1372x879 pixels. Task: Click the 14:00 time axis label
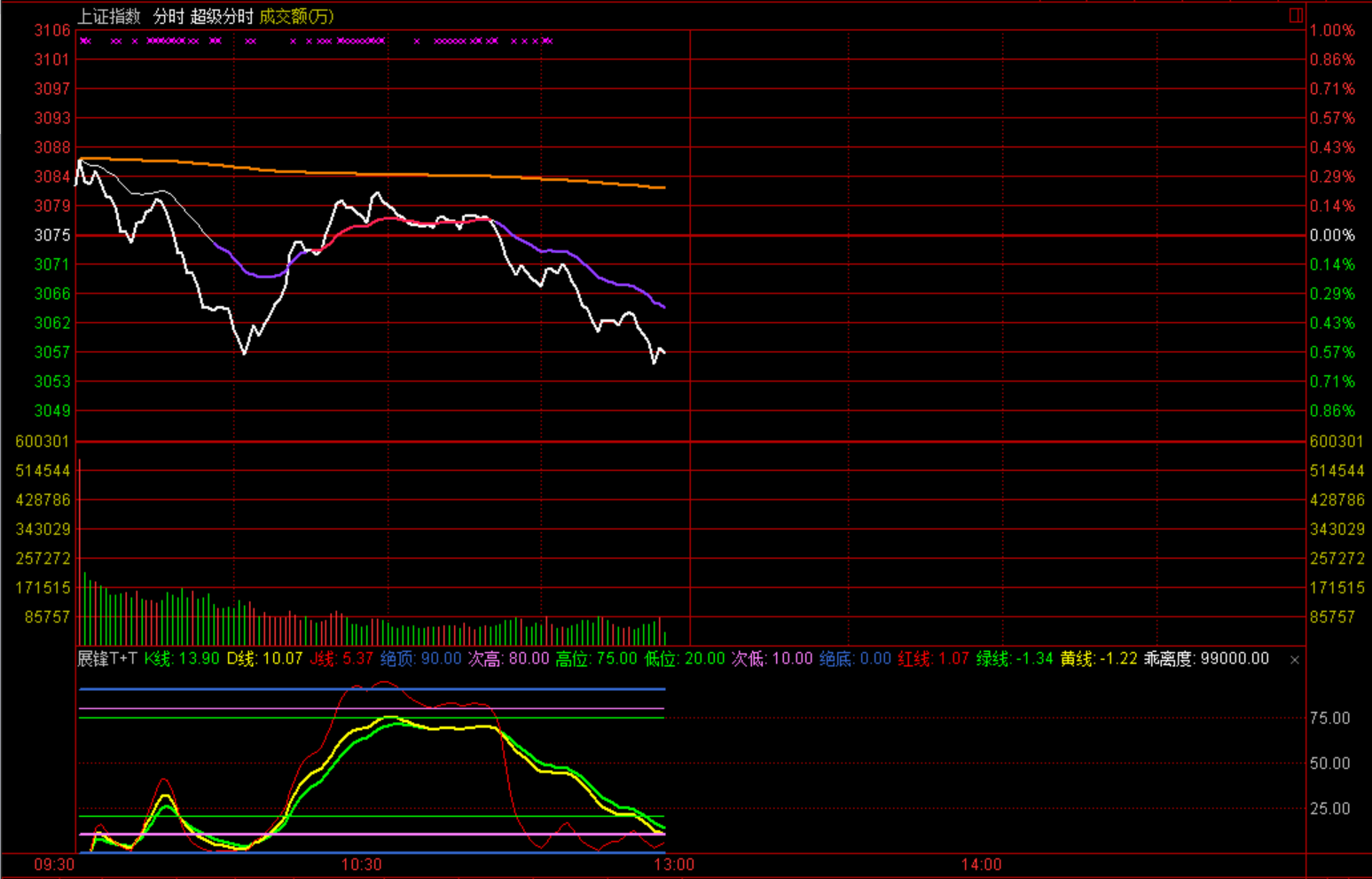pyautogui.click(x=981, y=864)
